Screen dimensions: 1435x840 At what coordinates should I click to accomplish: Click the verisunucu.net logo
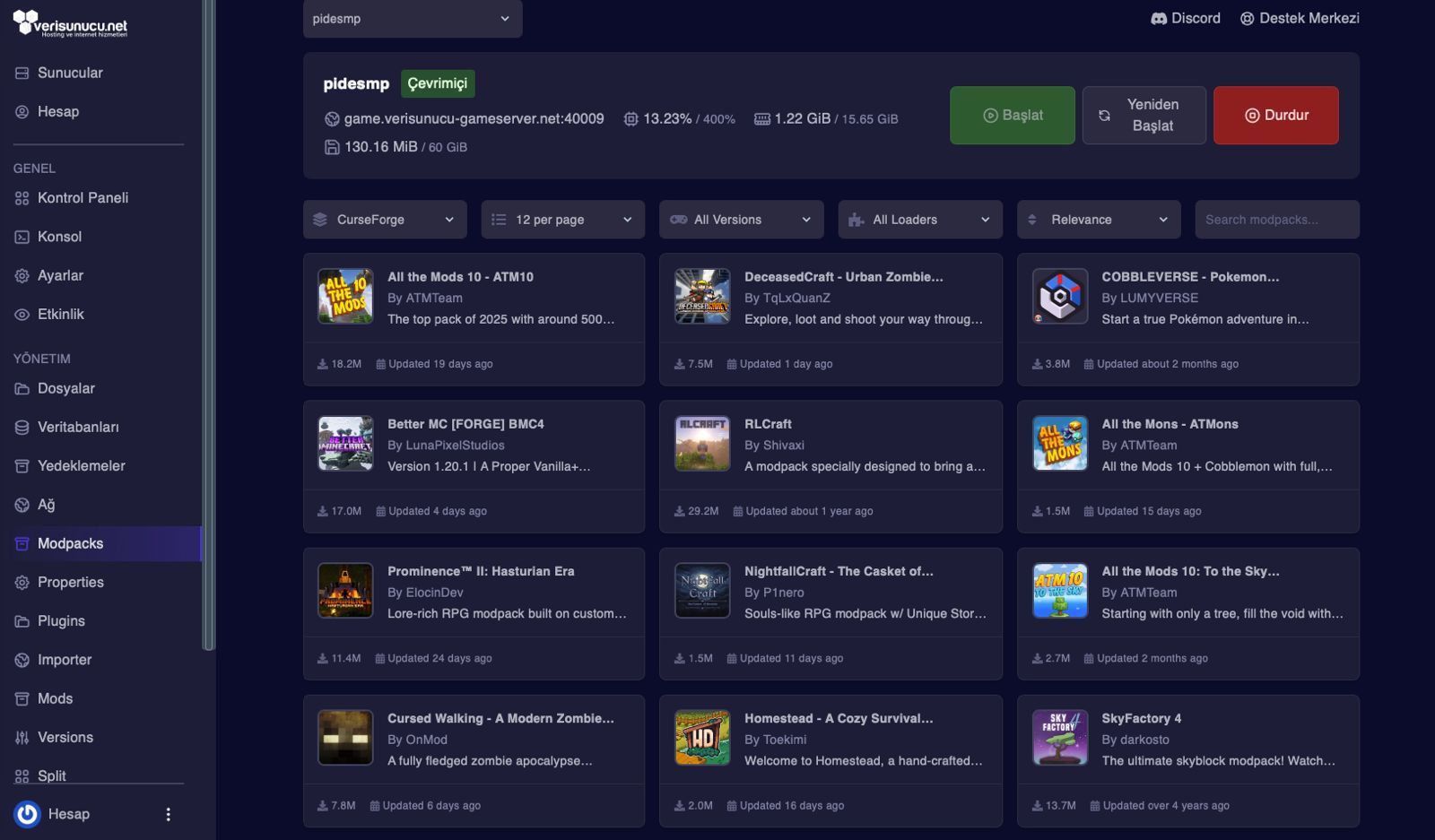pos(70,23)
